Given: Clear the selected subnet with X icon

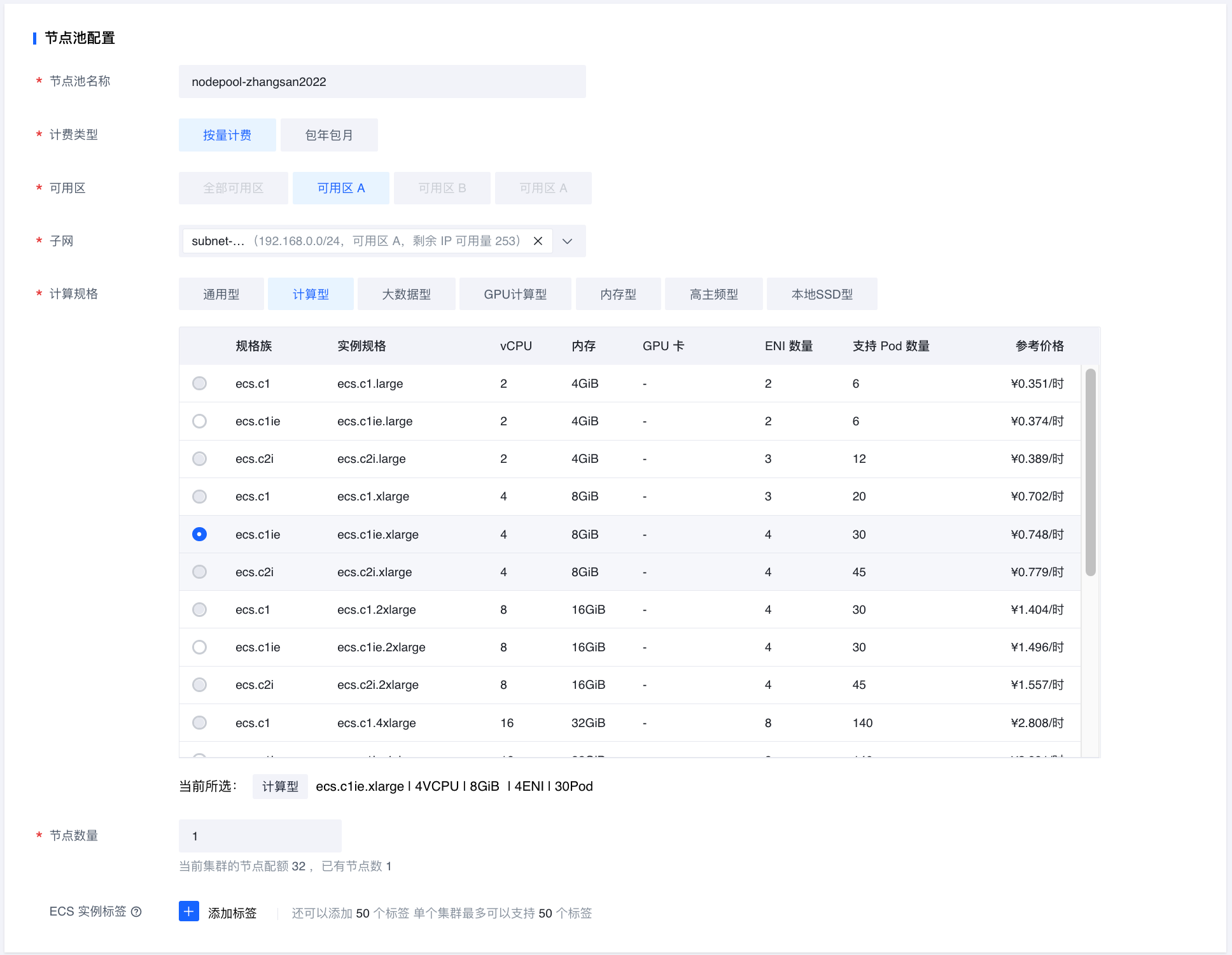Looking at the screenshot, I should click(538, 241).
